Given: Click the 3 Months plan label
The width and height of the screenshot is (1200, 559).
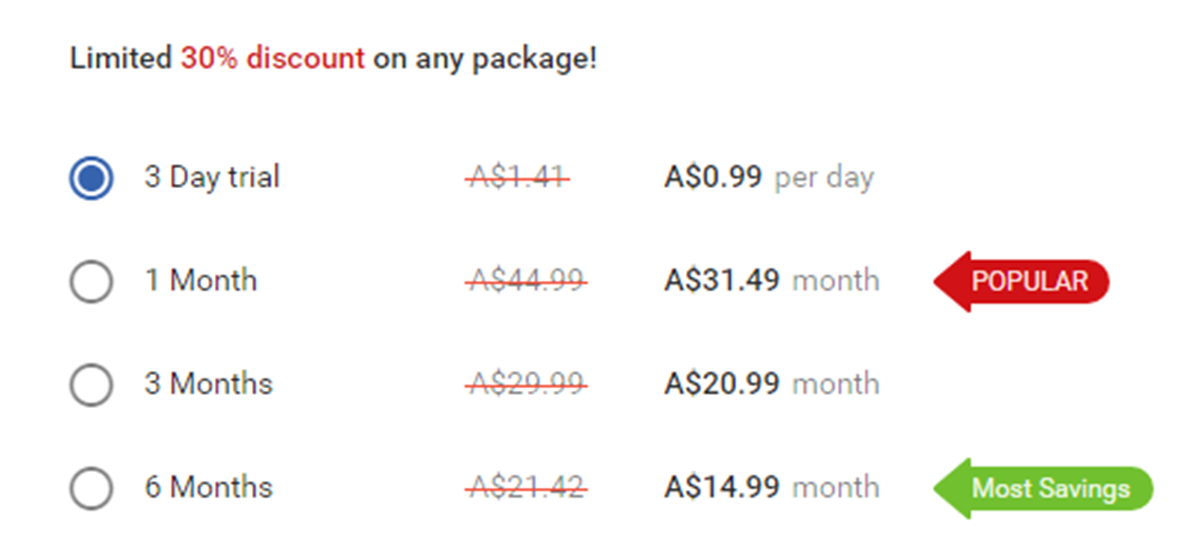Looking at the screenshot, I should tap(208, 384).
